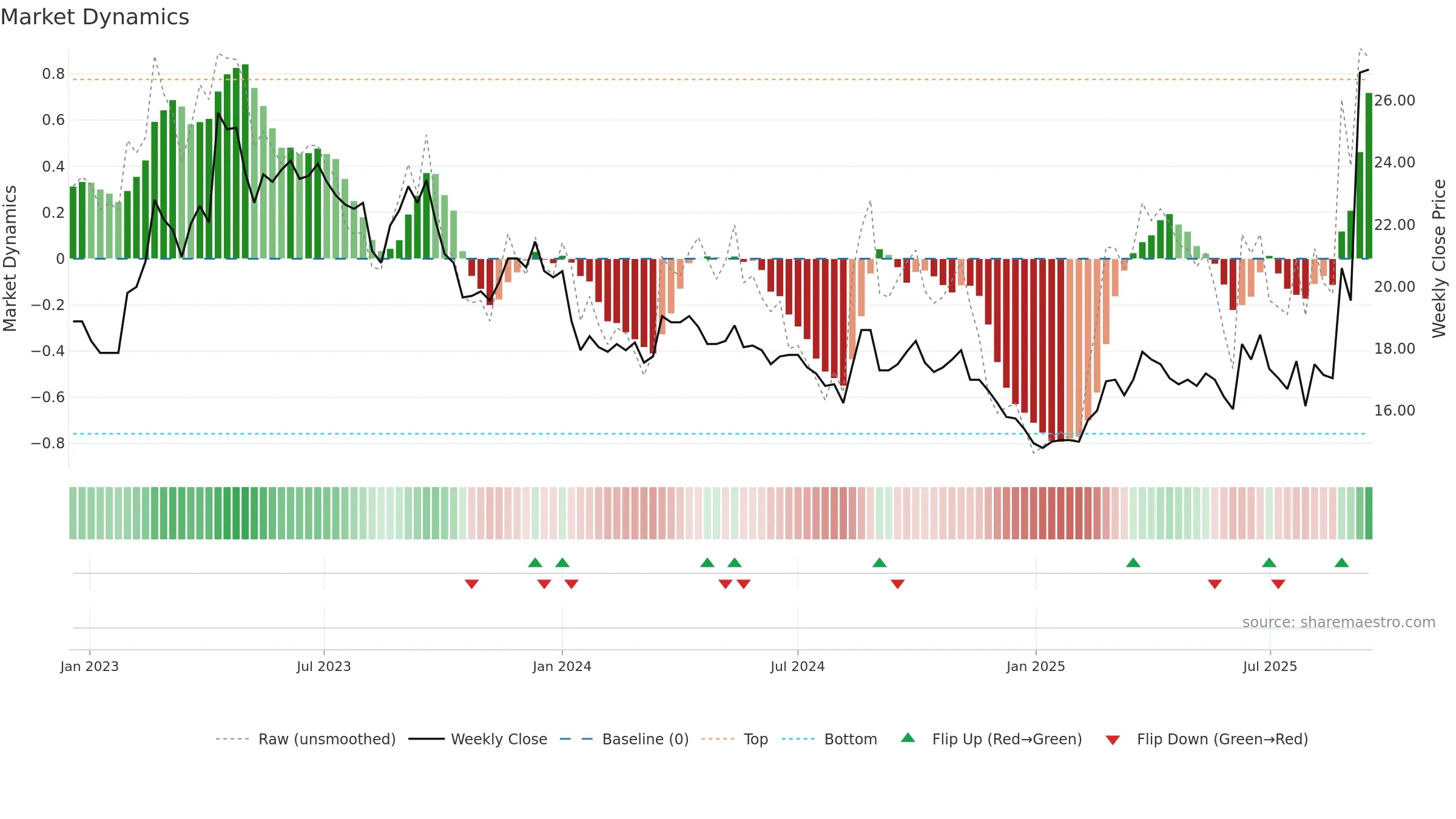Click the 'source: sharemaestro.com' credit text
This screenshot has height=819, width=1456.
(x=1339, y=622)
